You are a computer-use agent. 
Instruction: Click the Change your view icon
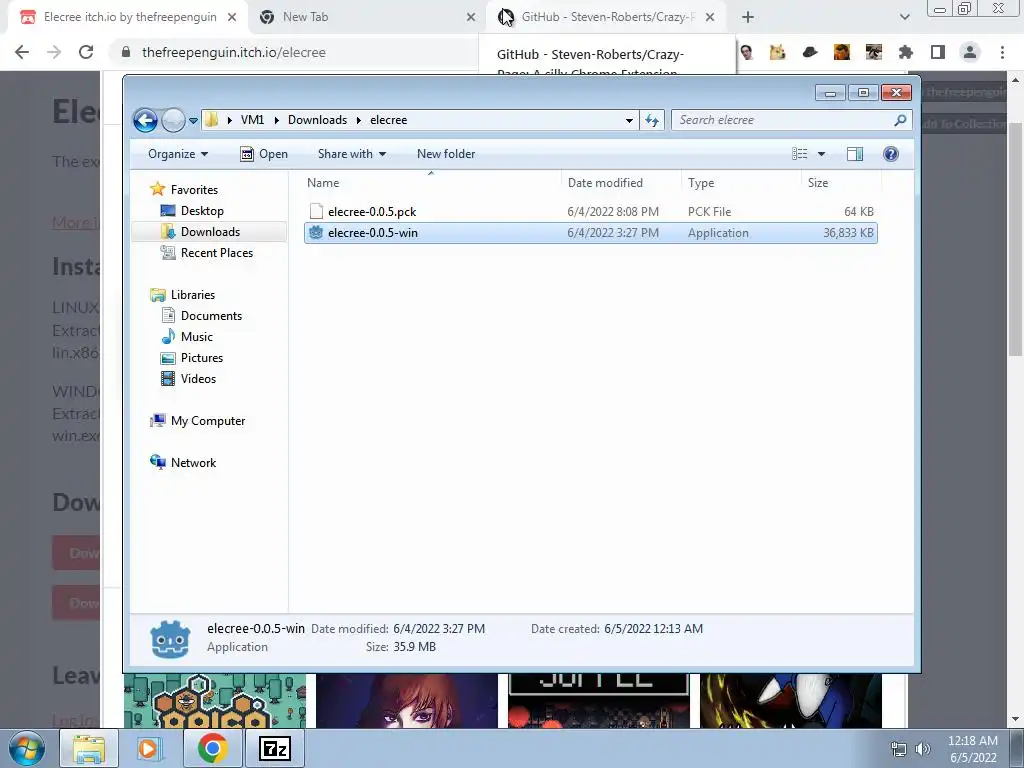(x=800, y=154)
